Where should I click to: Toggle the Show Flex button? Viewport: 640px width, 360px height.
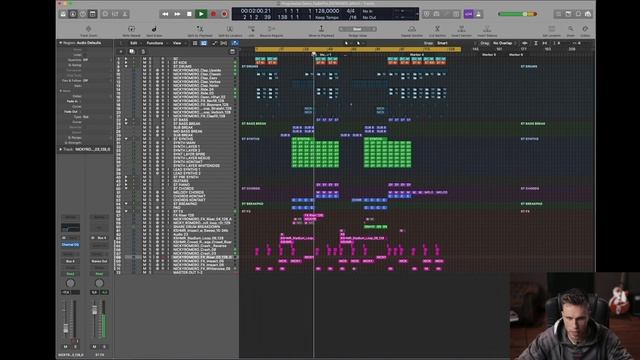pos(224,43)
